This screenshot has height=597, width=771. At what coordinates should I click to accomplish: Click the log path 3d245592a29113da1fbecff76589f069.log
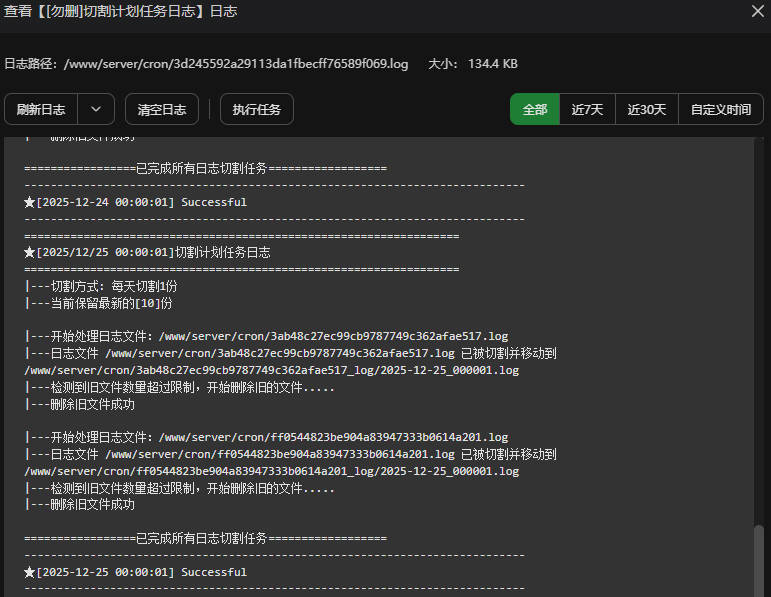236,64
